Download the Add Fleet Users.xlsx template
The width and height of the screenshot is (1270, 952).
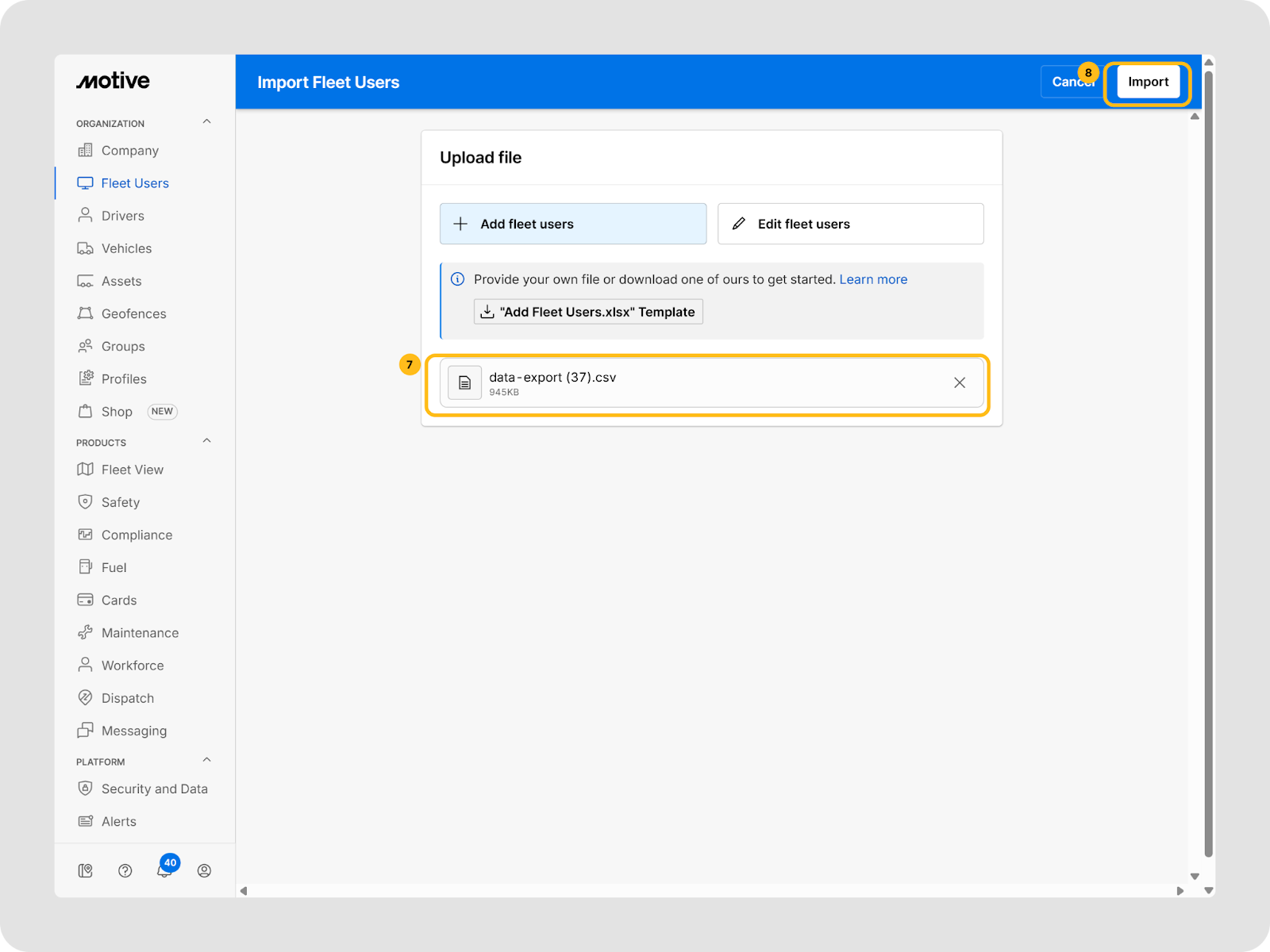pyautogui.click(x=588, y=312)
